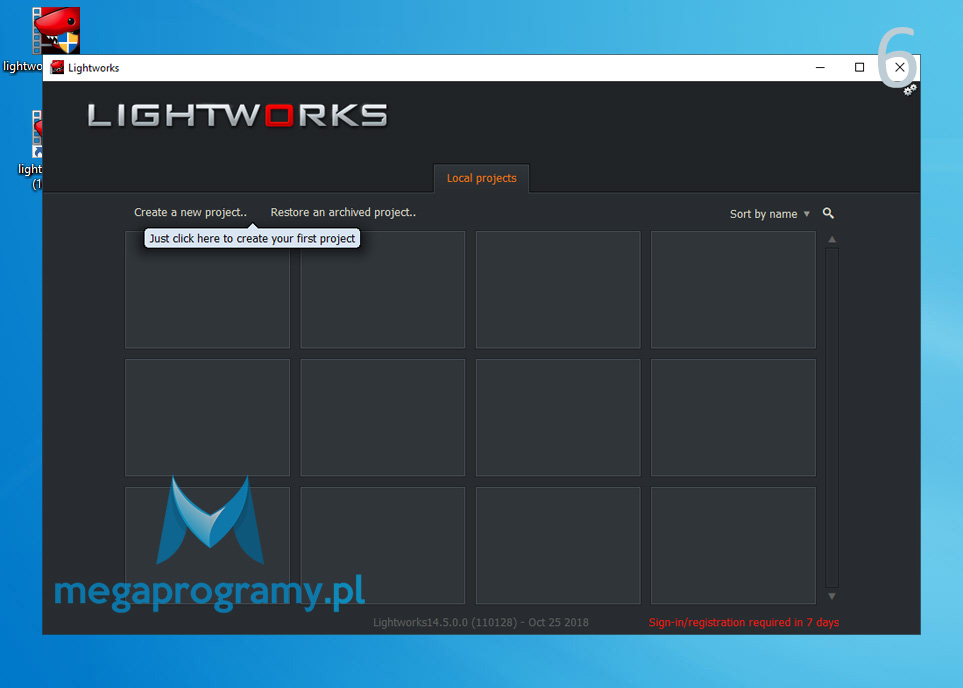
Task: Select the second Lightworks desktop shortcut icon
Action: [37, 134]
